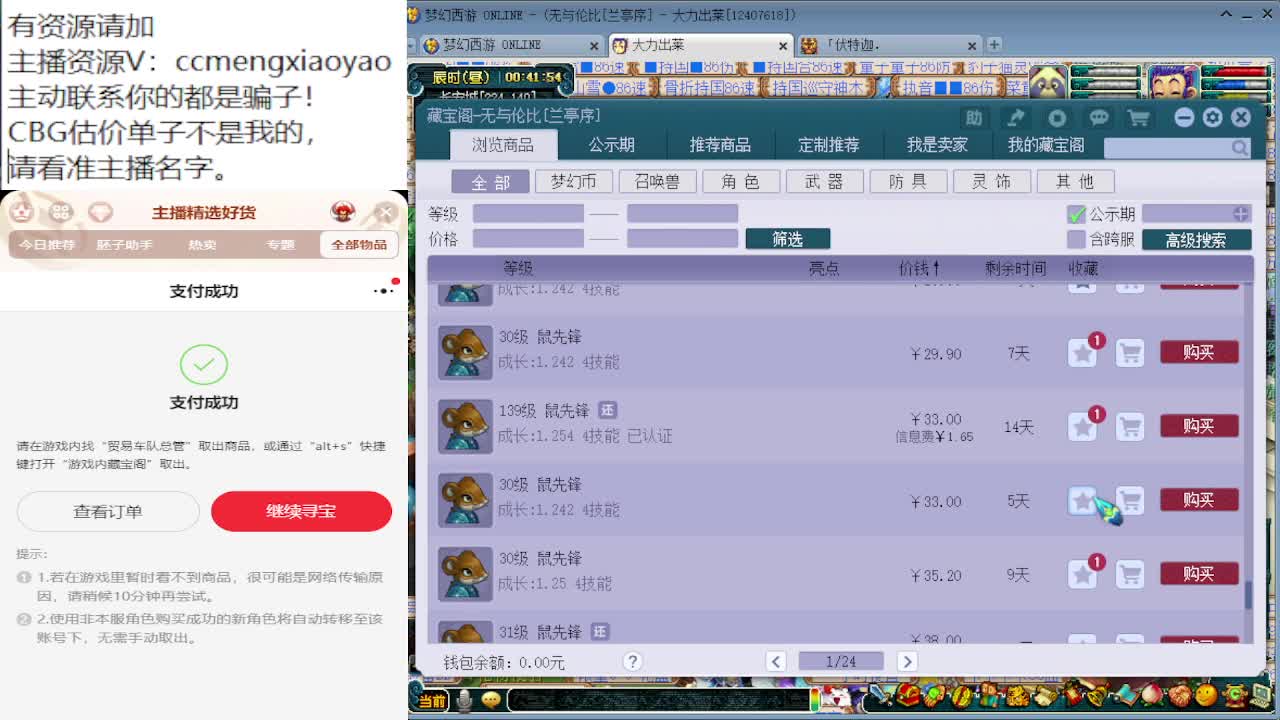The image size is (1280, 720).
Task: Favorite the 139级 鼠先锋 listing
Action: pos(1082,427)
